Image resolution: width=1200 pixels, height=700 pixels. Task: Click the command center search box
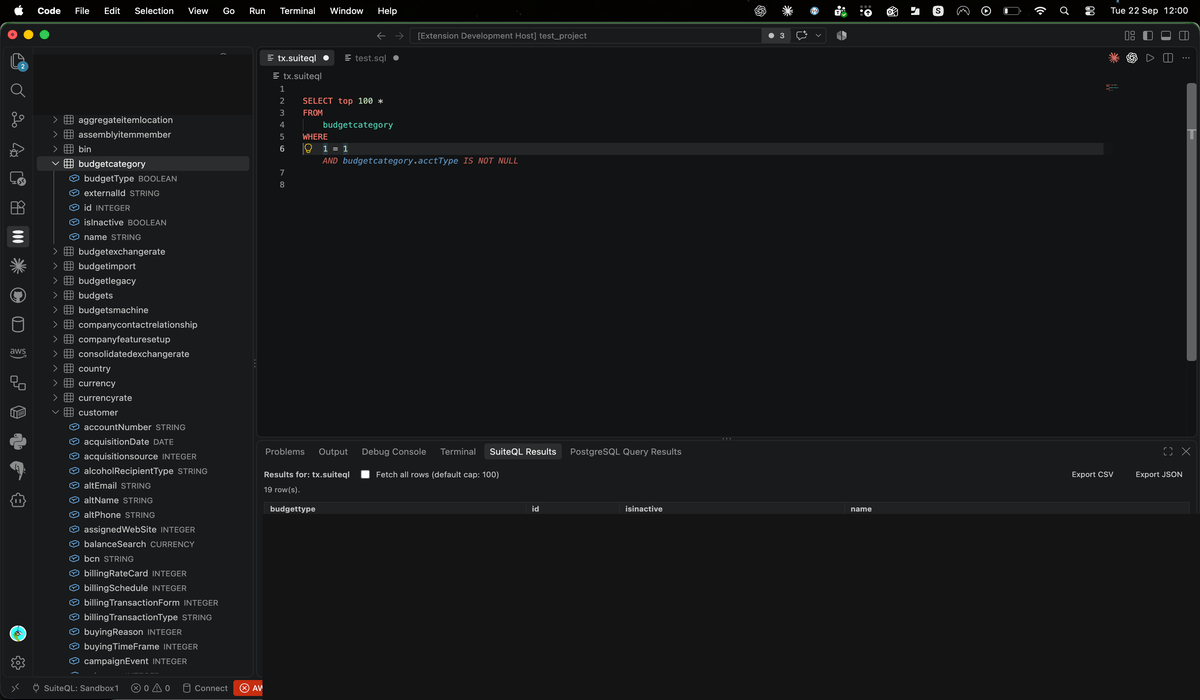pos(585,35)
